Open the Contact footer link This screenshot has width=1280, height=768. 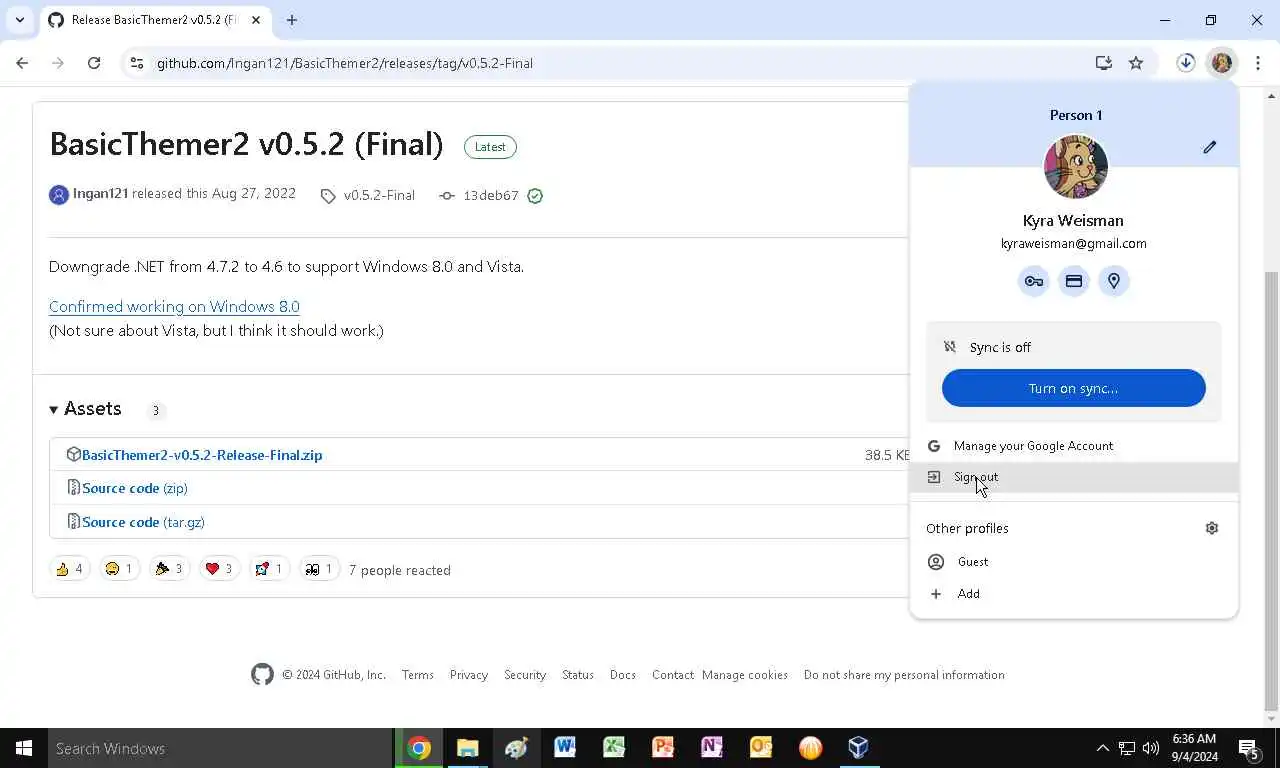click(673, 675)
